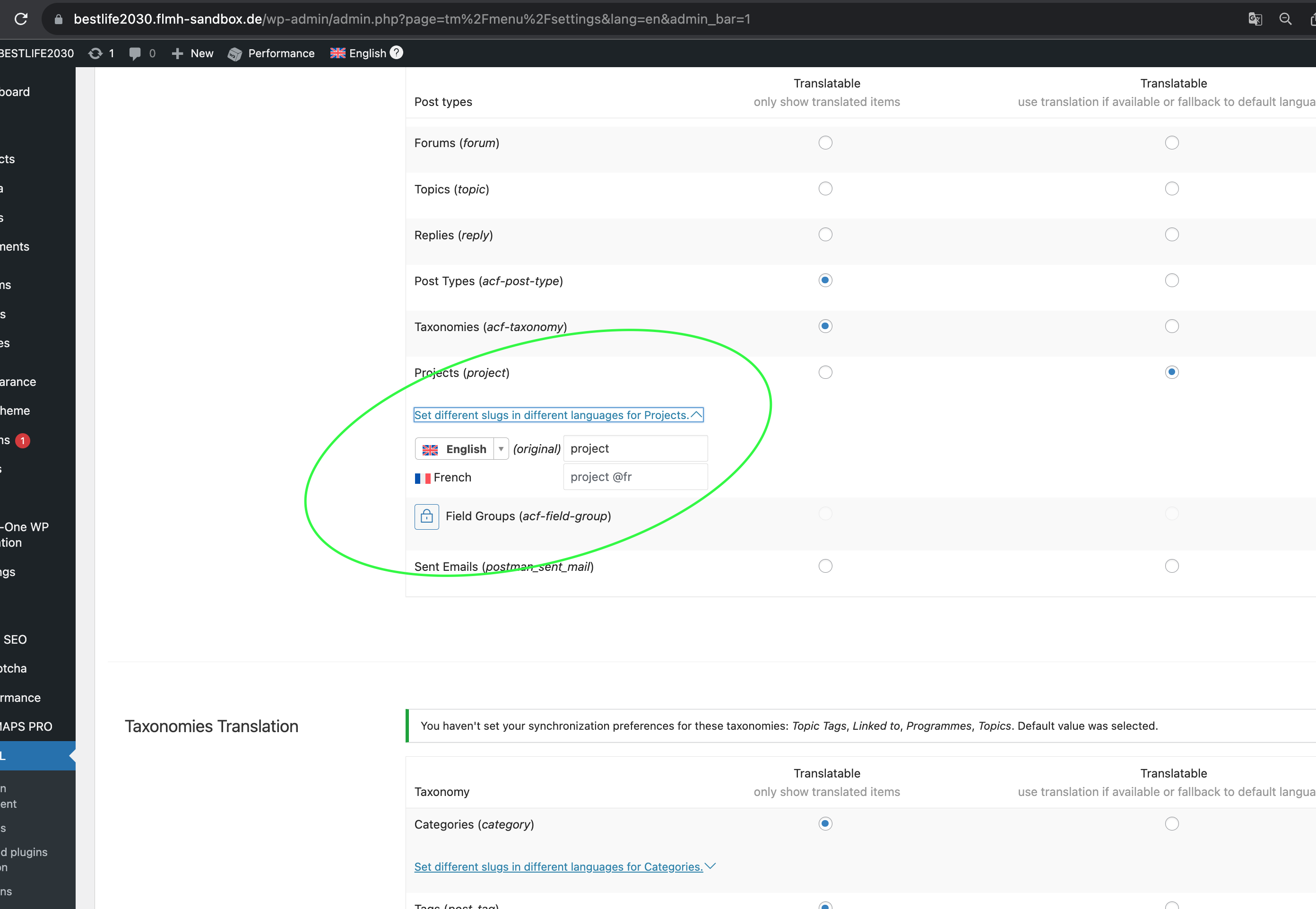Click the browser reload icon
The image size is (1316, 909).
click(21, 19)
